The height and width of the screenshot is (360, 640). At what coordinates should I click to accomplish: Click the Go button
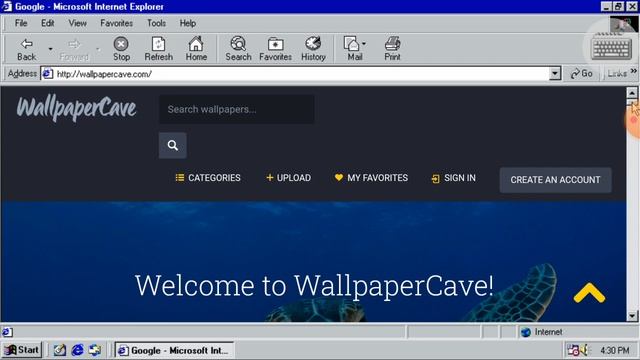pyautogui.click(x=582, y=74)
